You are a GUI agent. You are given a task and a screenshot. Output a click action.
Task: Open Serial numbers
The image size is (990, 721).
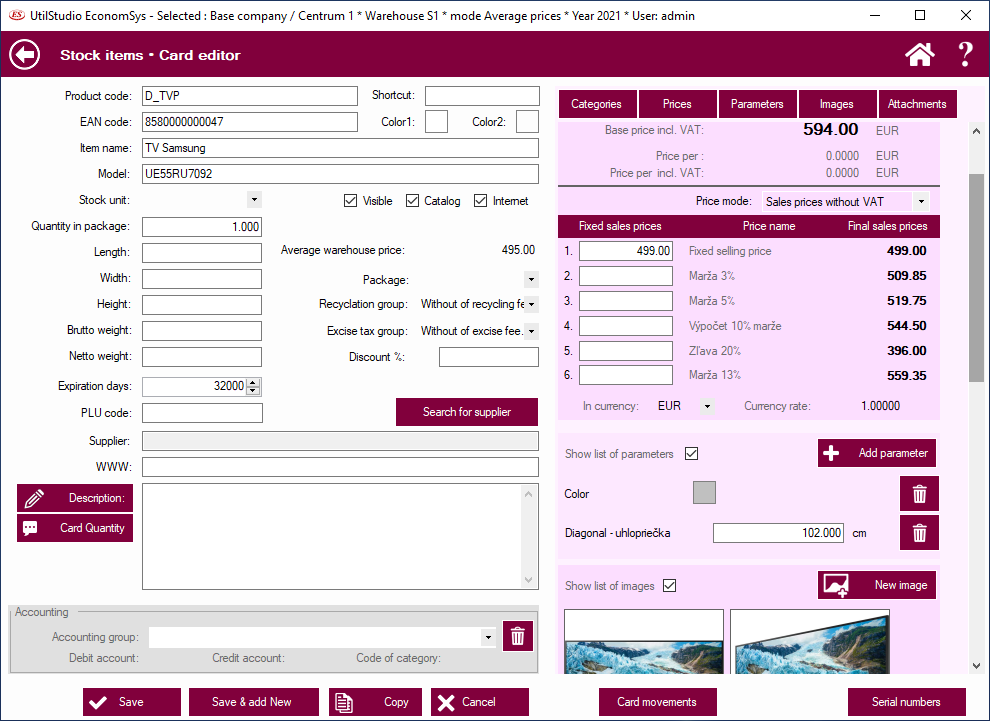click(x=907, y=702)
